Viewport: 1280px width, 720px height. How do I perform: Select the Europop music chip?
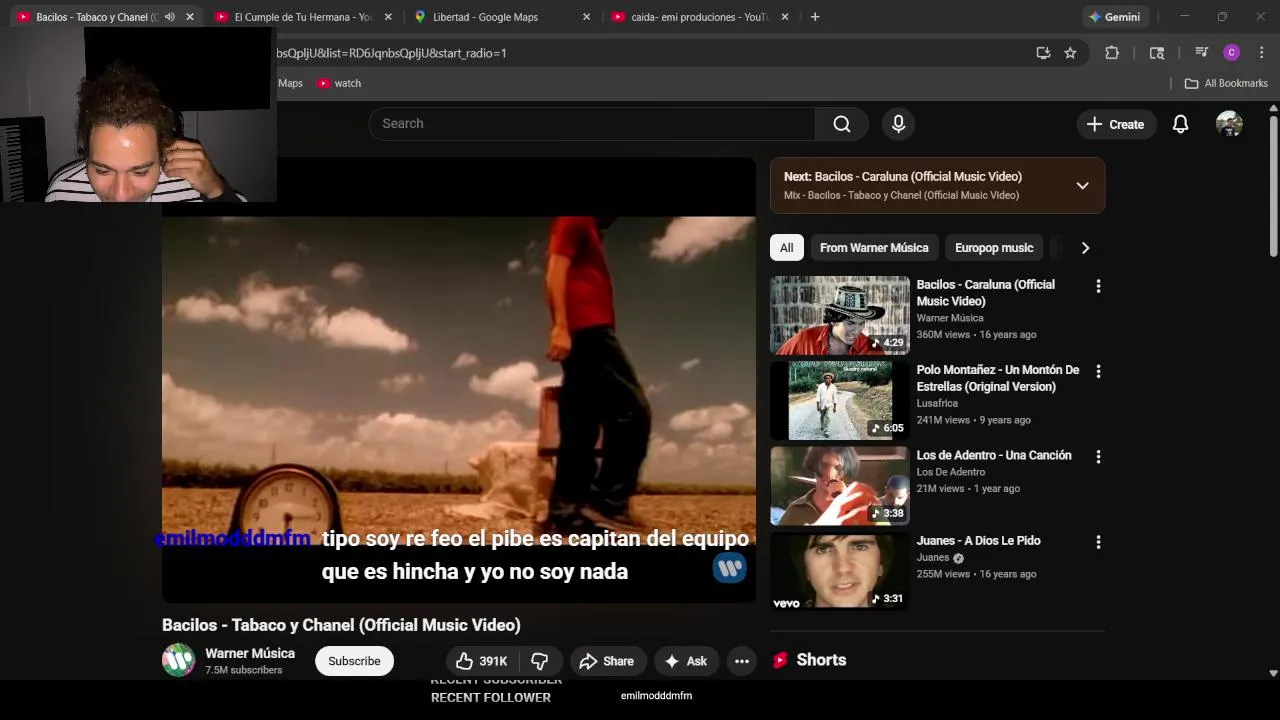(994, 248)
